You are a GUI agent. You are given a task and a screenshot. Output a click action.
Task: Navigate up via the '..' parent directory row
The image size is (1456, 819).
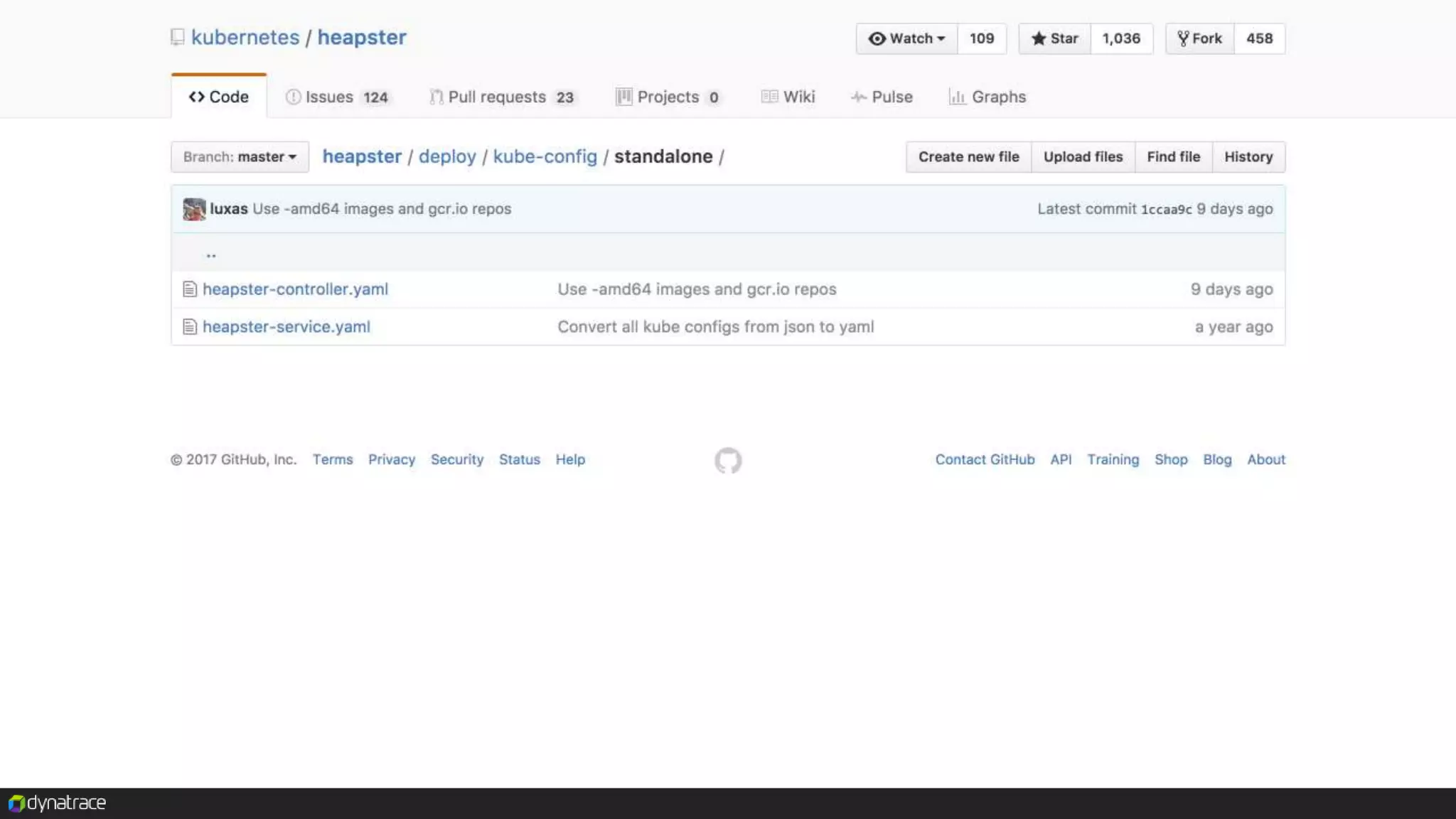pos(211,253)
